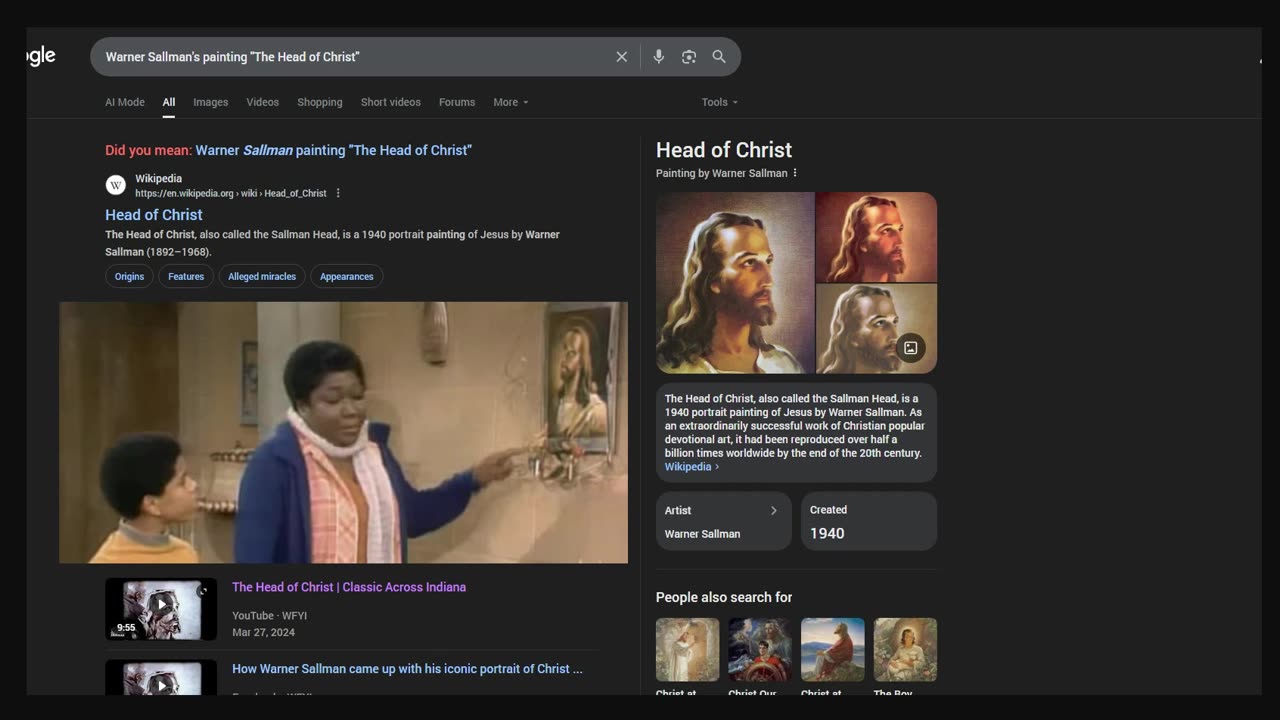
Task: Open the Tools dropdown
Action: coord(719,102)
